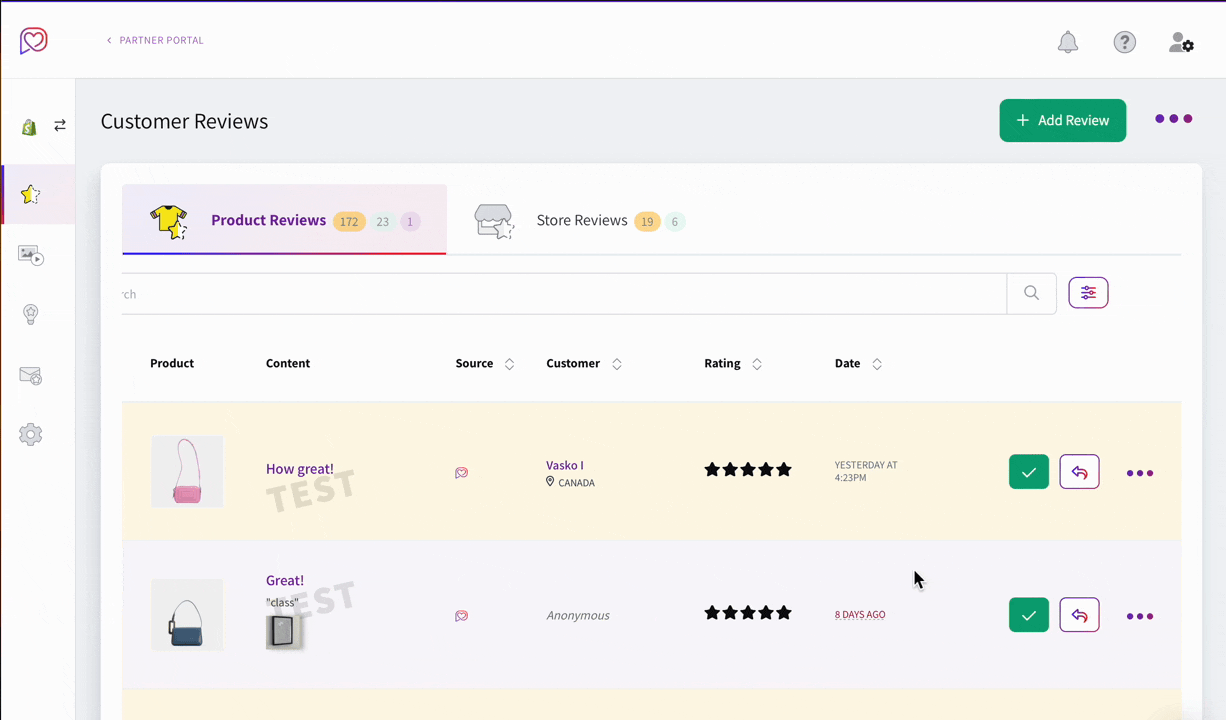1226x720 pixels.
Task: Click the Add Review button
Action: tap(1062, 120)
